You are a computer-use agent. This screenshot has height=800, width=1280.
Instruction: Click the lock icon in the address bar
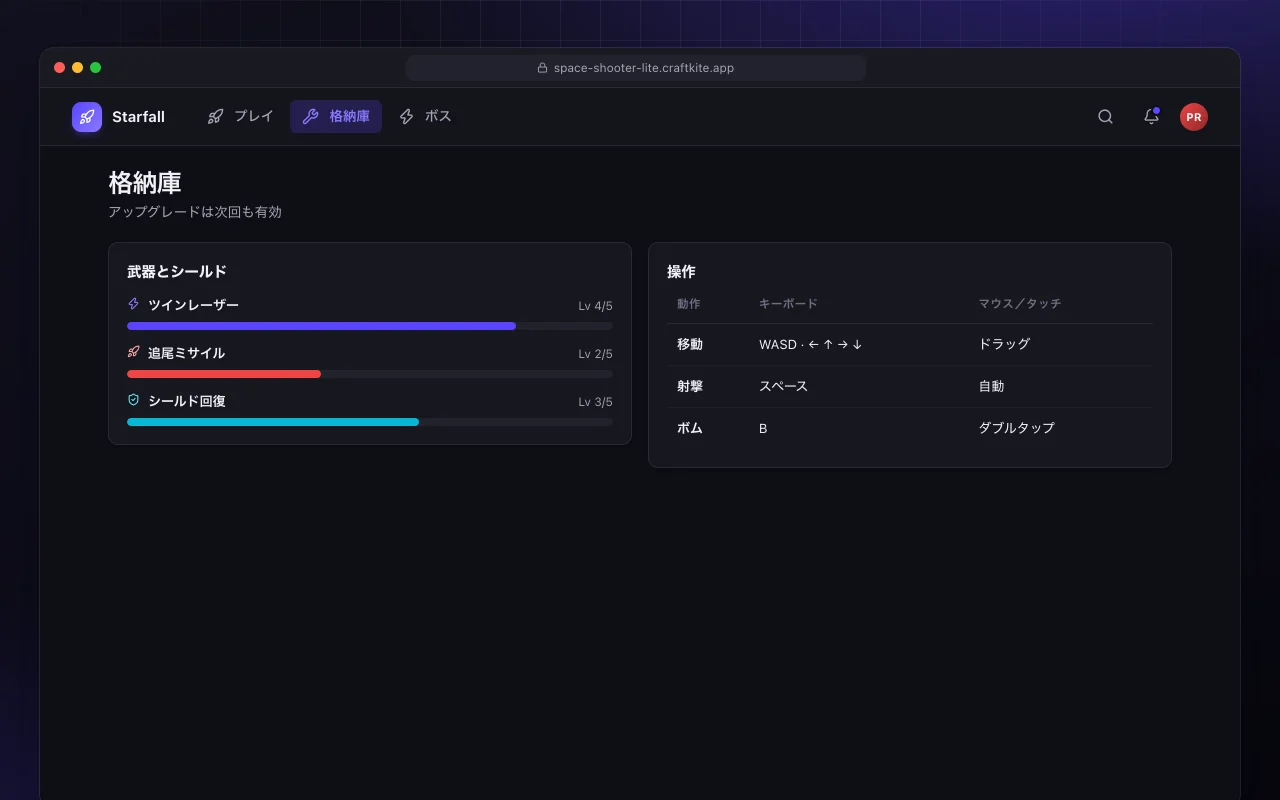(542, 68)
